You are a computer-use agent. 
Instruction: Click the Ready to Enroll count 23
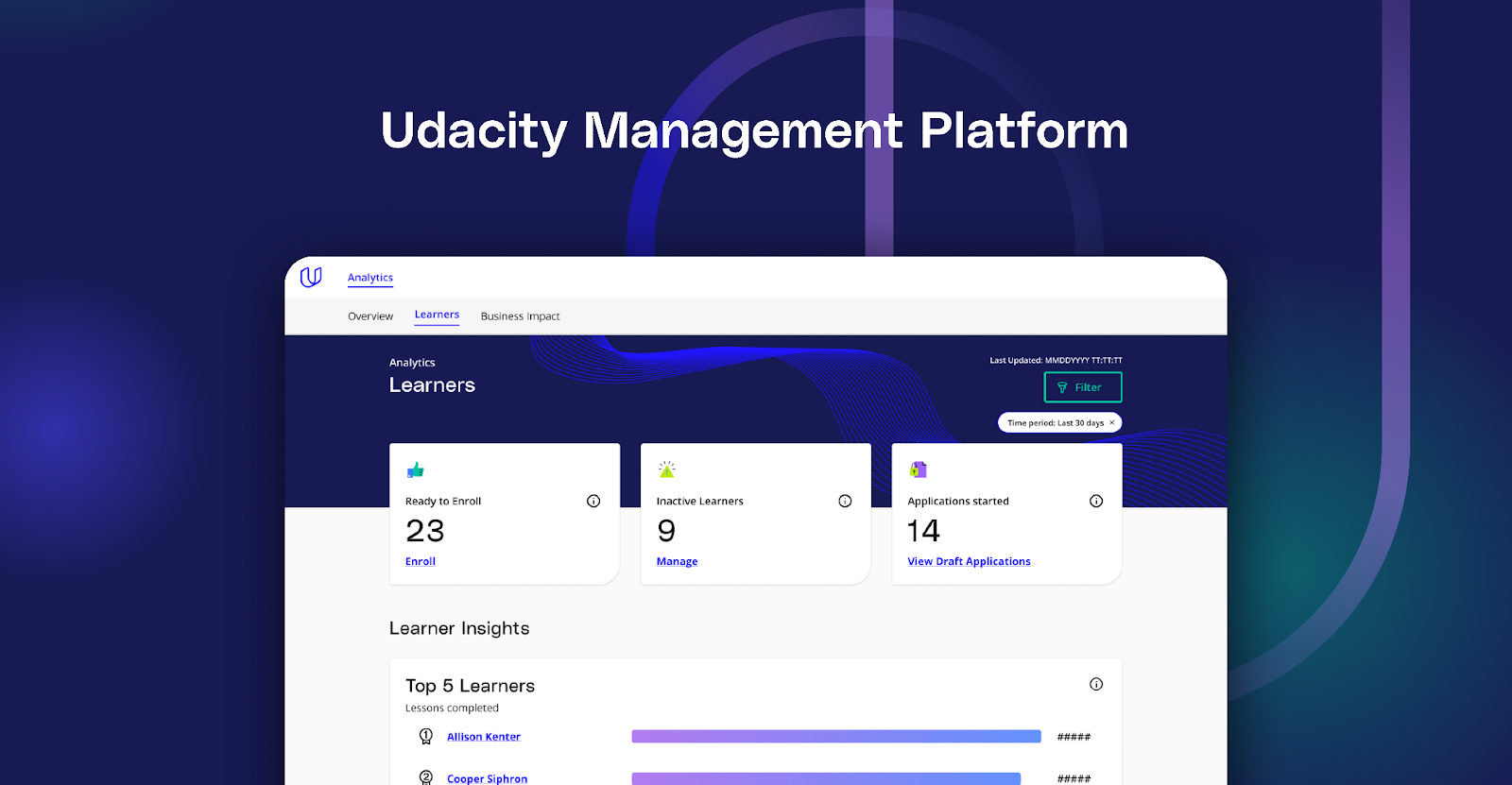(x=425, y=531)
